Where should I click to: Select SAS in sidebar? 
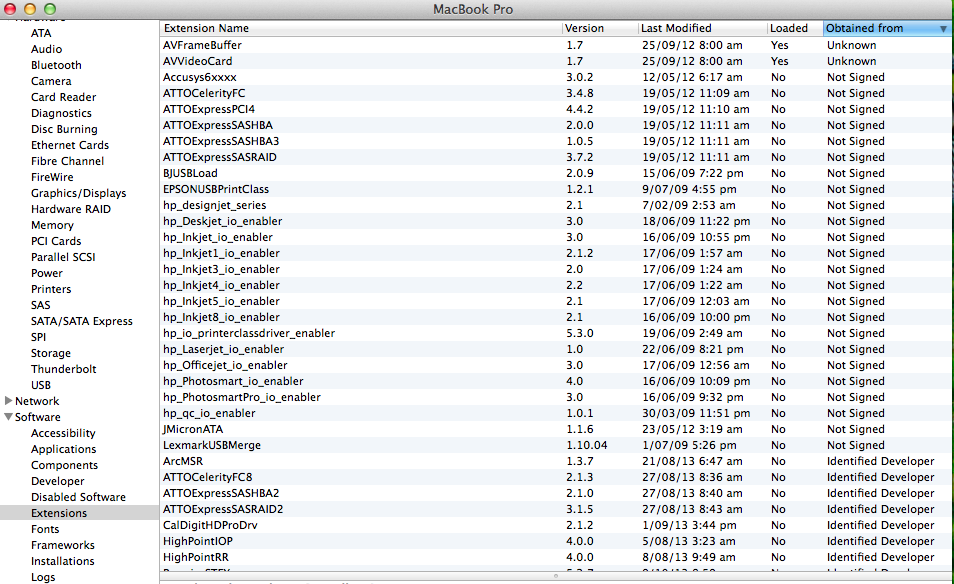click(x=41, y=305)
